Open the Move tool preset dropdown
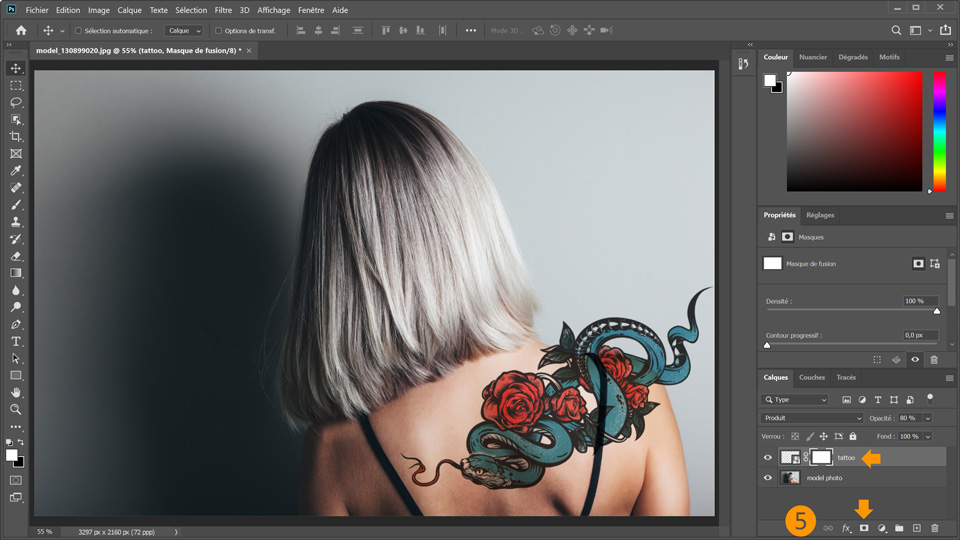This screenshot has width=960, height=540. (x=62, y=31)
